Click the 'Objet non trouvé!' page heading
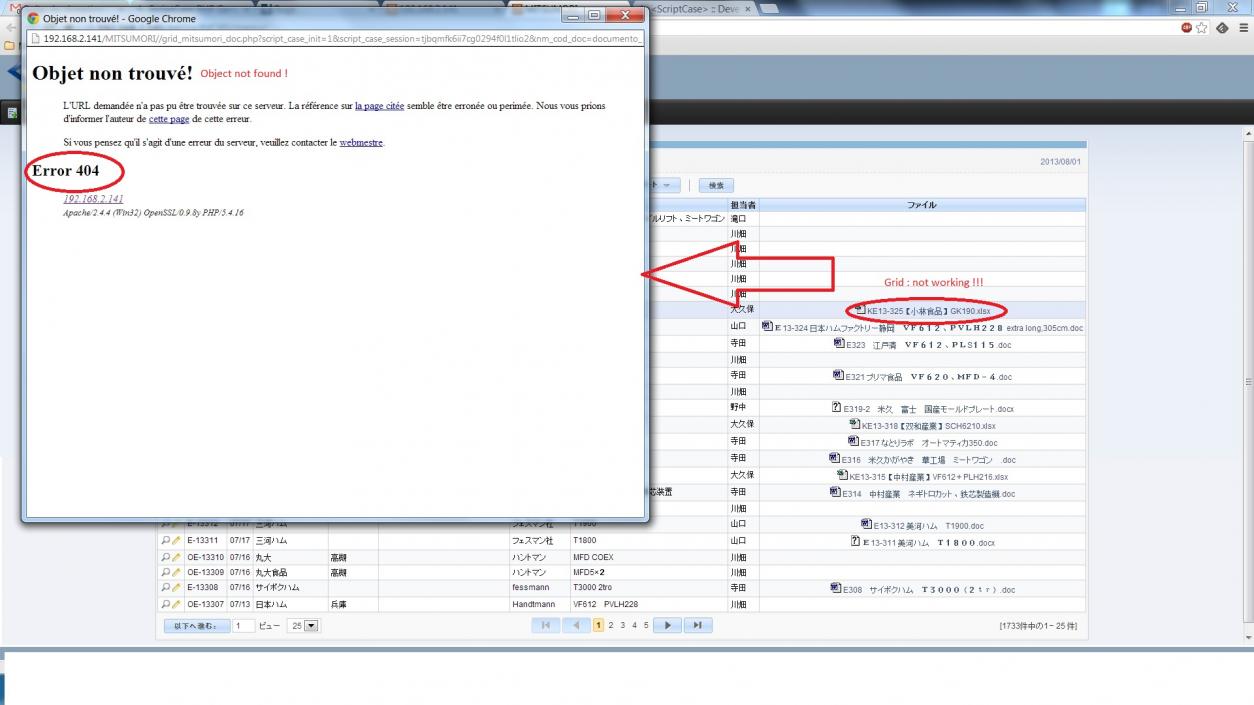 point(112,73)
